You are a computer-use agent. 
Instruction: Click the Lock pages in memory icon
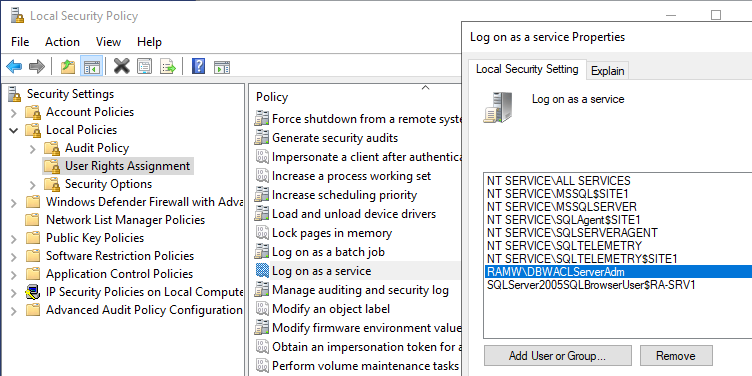(x=262, y=233)
